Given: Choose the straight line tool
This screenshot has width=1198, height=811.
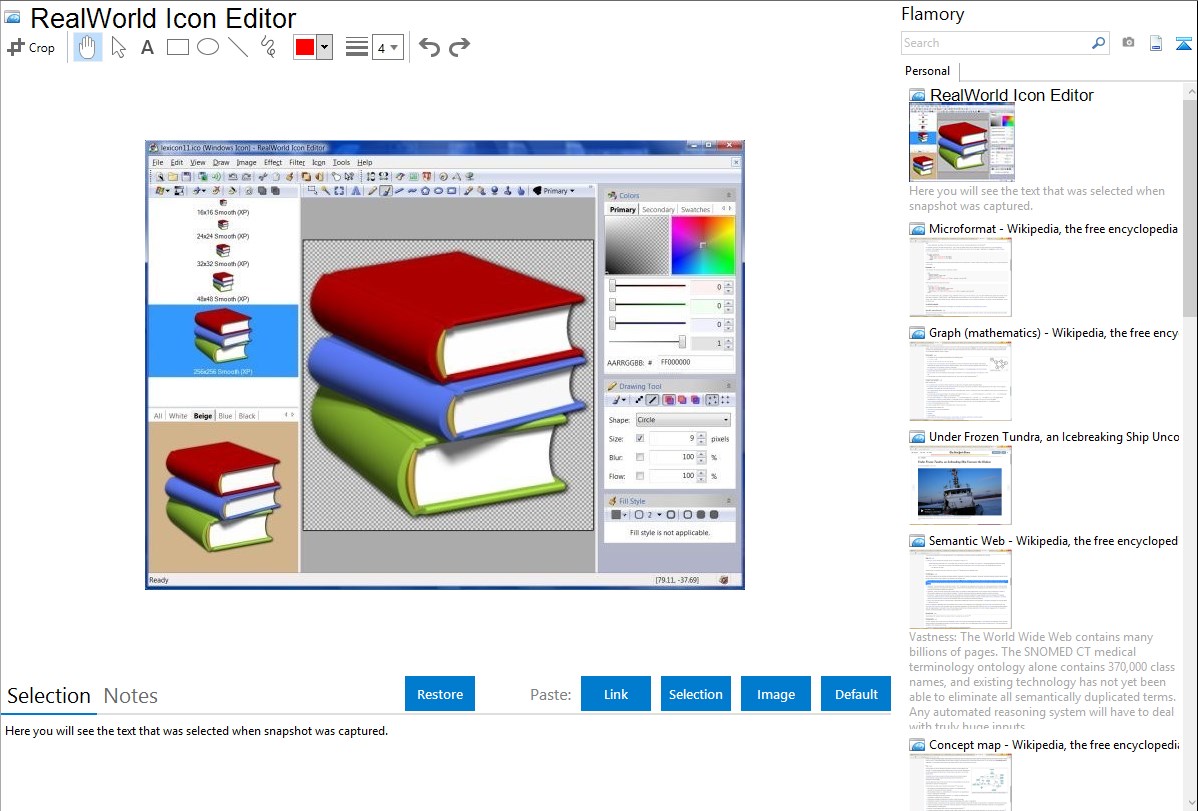Looking at the screenshot, I should pos(238,47).
